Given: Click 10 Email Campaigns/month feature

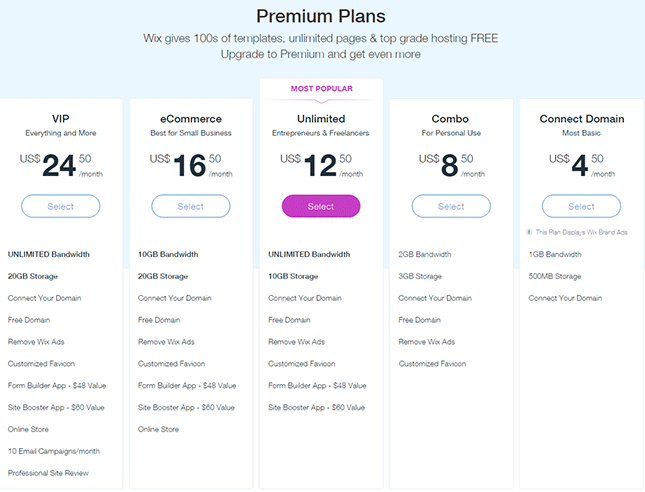Looking at the screenshot, I should pos(54,451).
